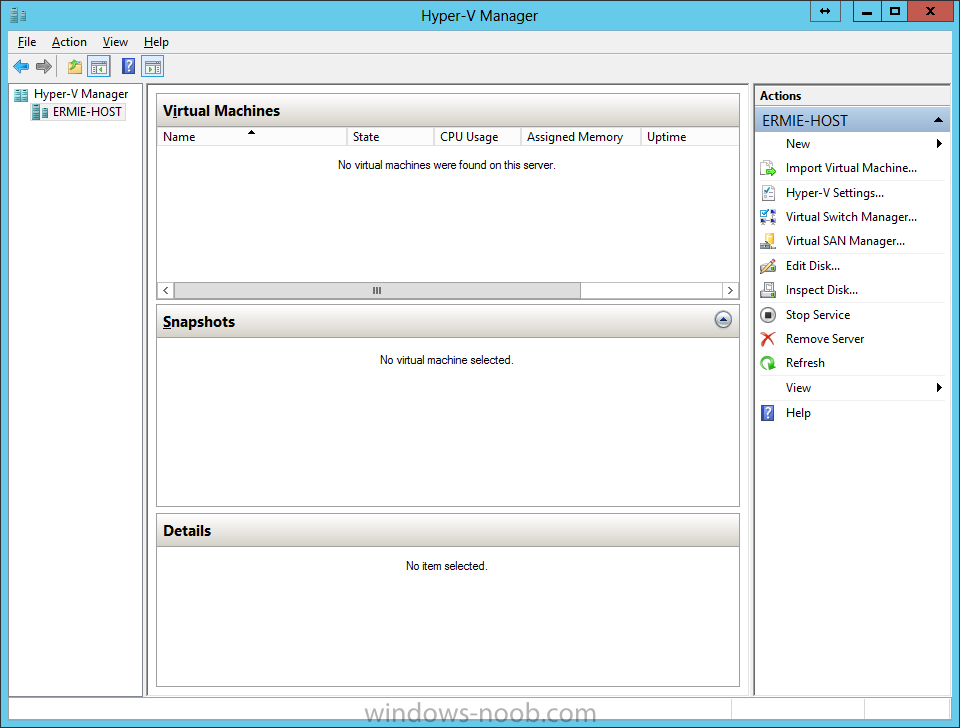This screenshot has width=960, height=728.
Task: Open the File menu
Action: pyautogui.click(x=27, y=42)
